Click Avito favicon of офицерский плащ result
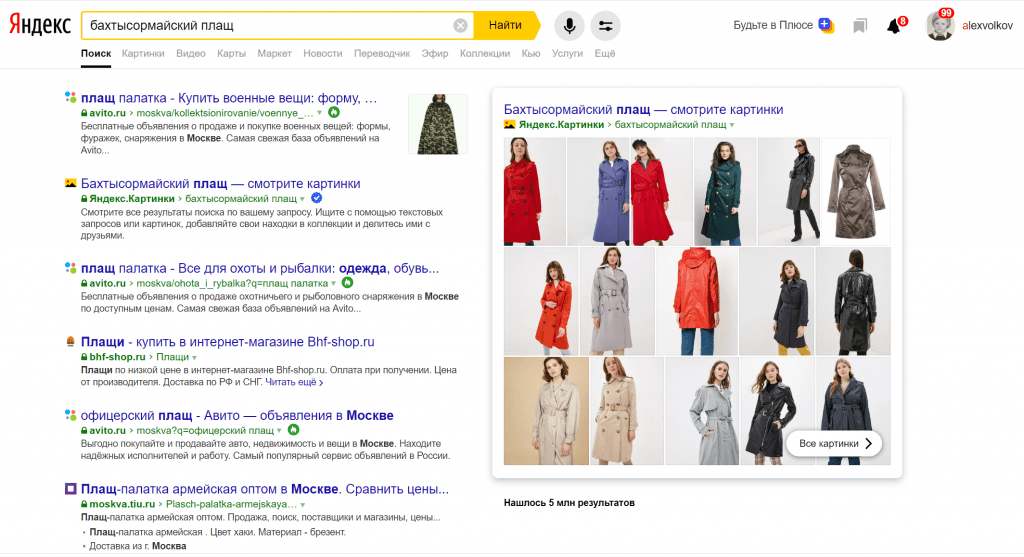Image resolution: width=1024 pixels, height=557 pixels. (x=71, y=415)
